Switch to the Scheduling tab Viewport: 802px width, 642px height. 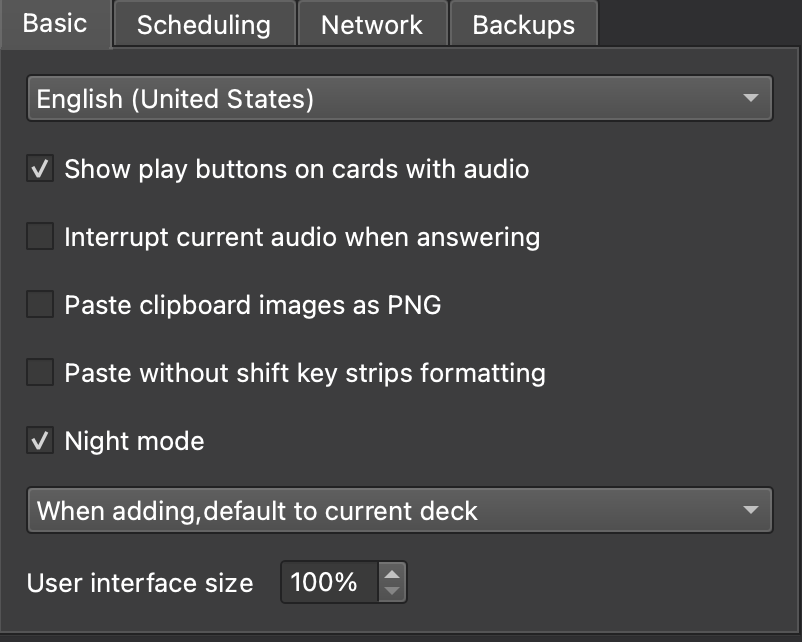205,24
